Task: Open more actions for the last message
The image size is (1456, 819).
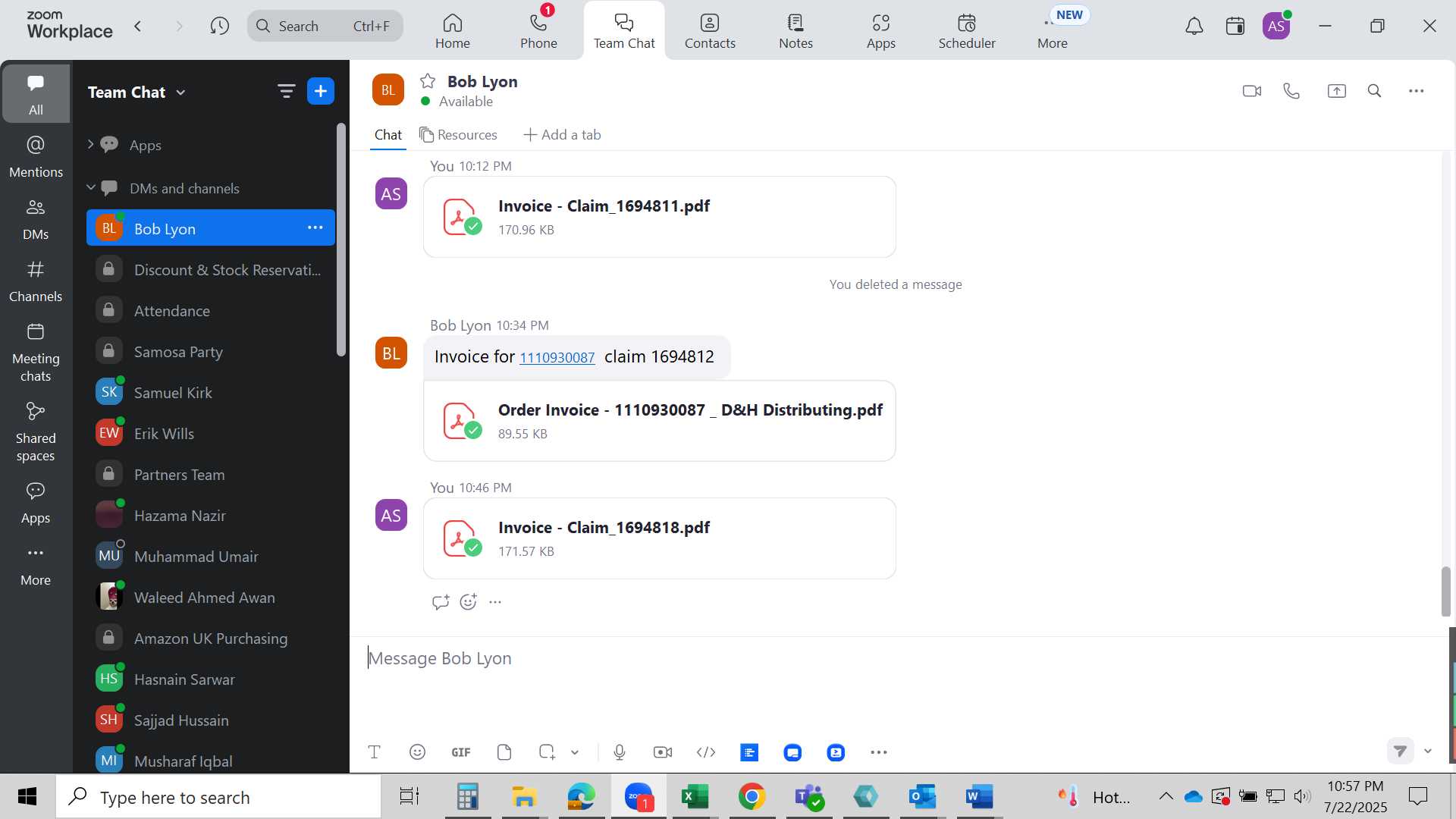Action: point(495,602)
